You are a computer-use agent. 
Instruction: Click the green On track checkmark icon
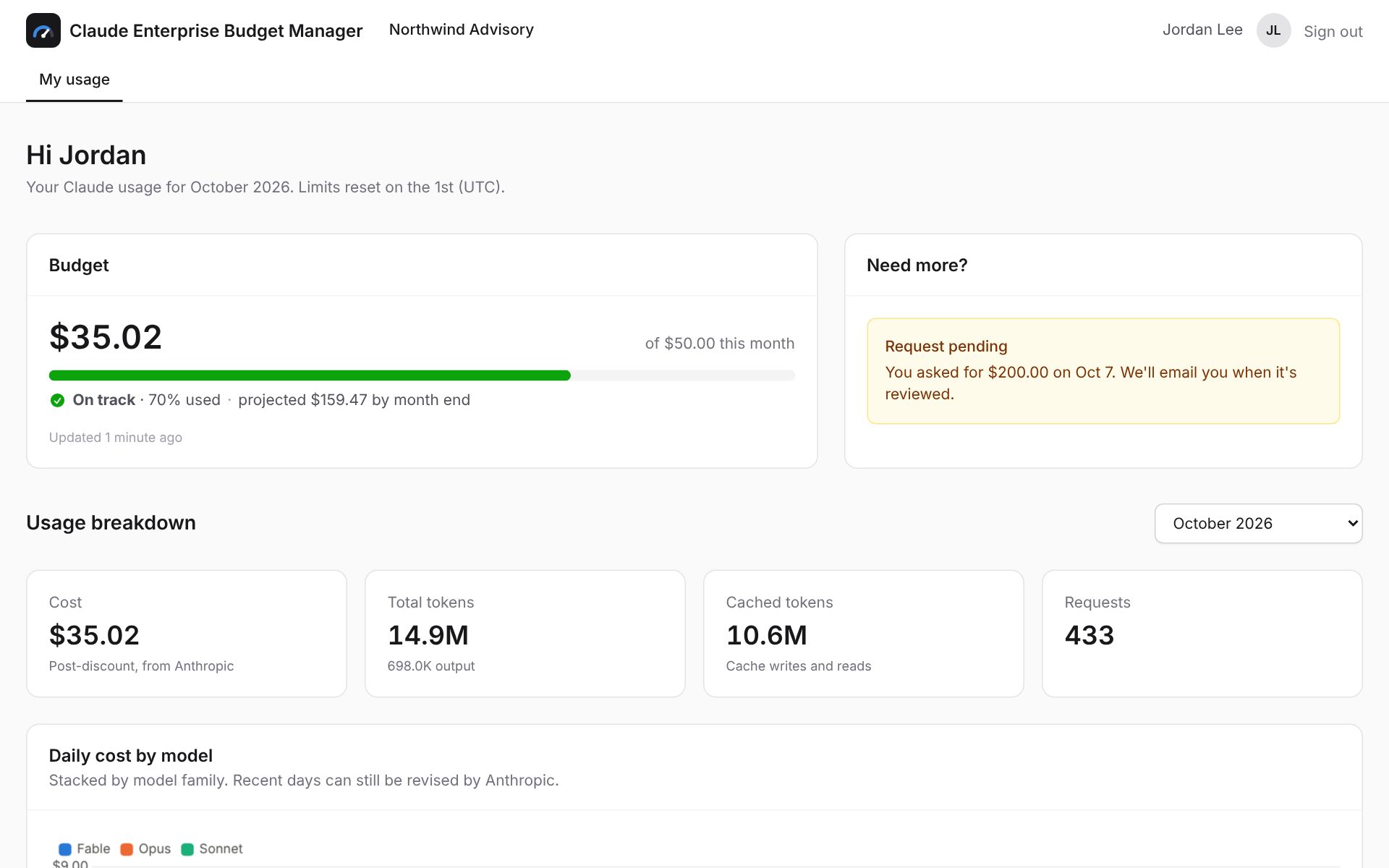tap(58, 400)
